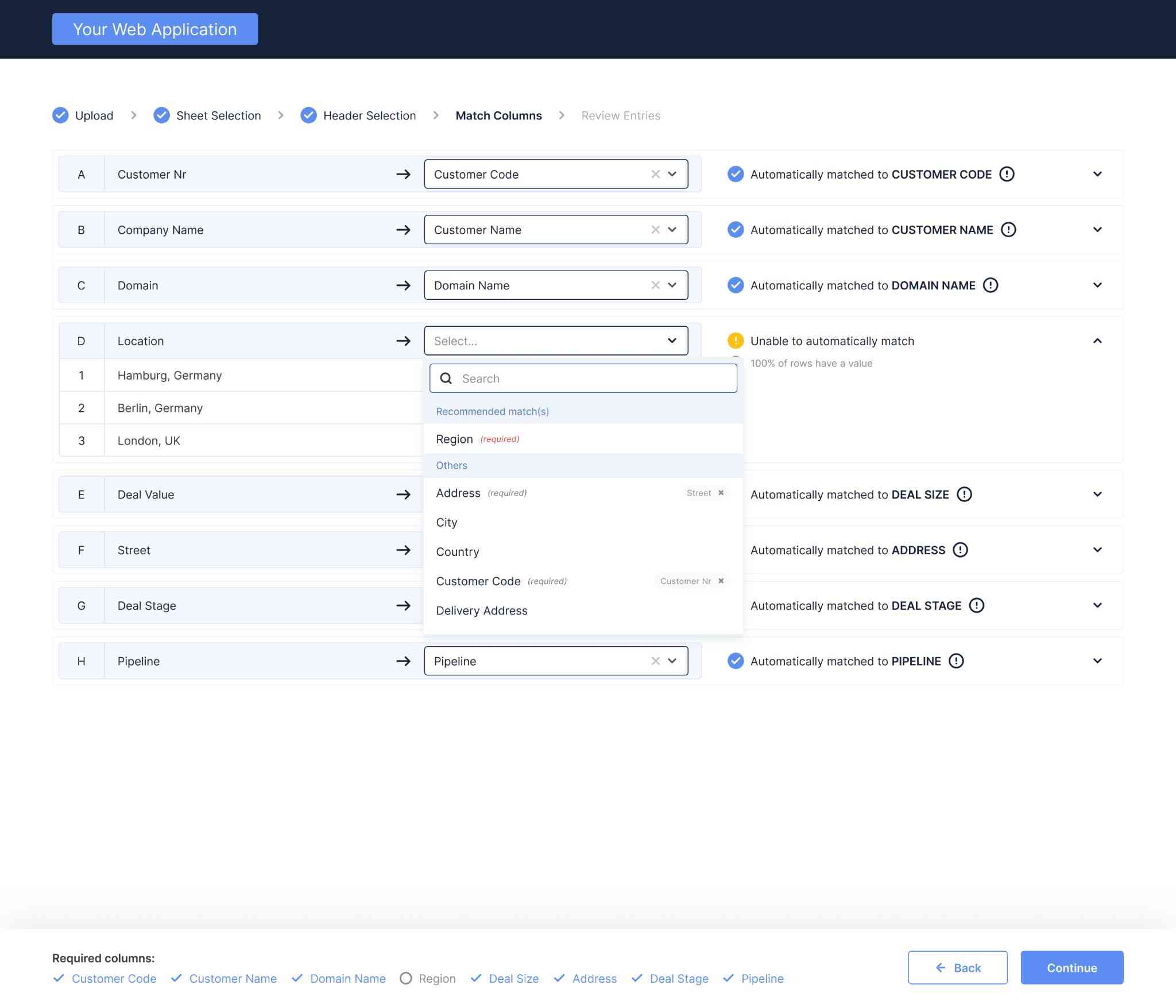Remove Customer Nr tag from Customer Code option
The width and height of the screenshot is (1176, 1008).
(x=721, y=581)
